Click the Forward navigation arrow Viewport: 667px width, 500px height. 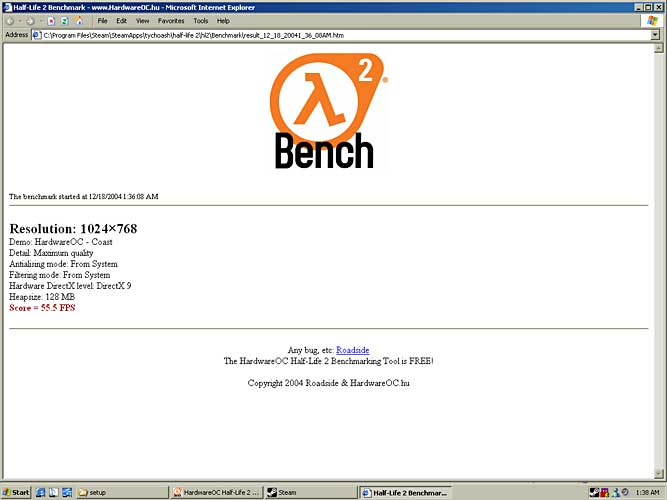(x=30, y=21)
